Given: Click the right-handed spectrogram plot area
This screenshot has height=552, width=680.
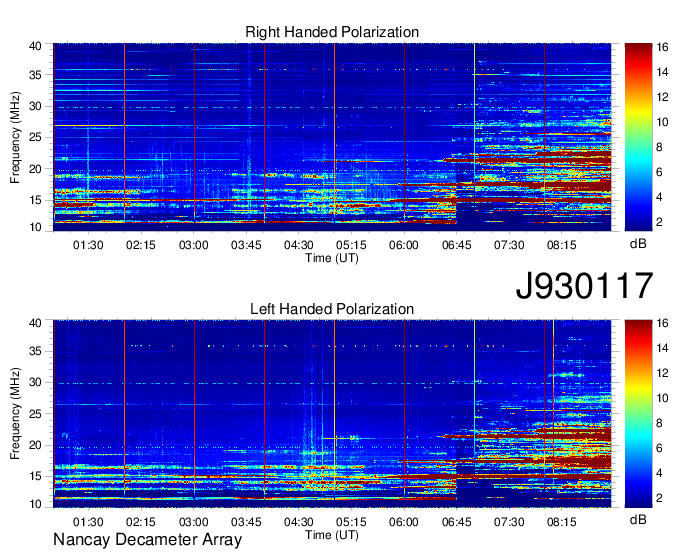Looking at the screenshot, I should click(332, 137).
